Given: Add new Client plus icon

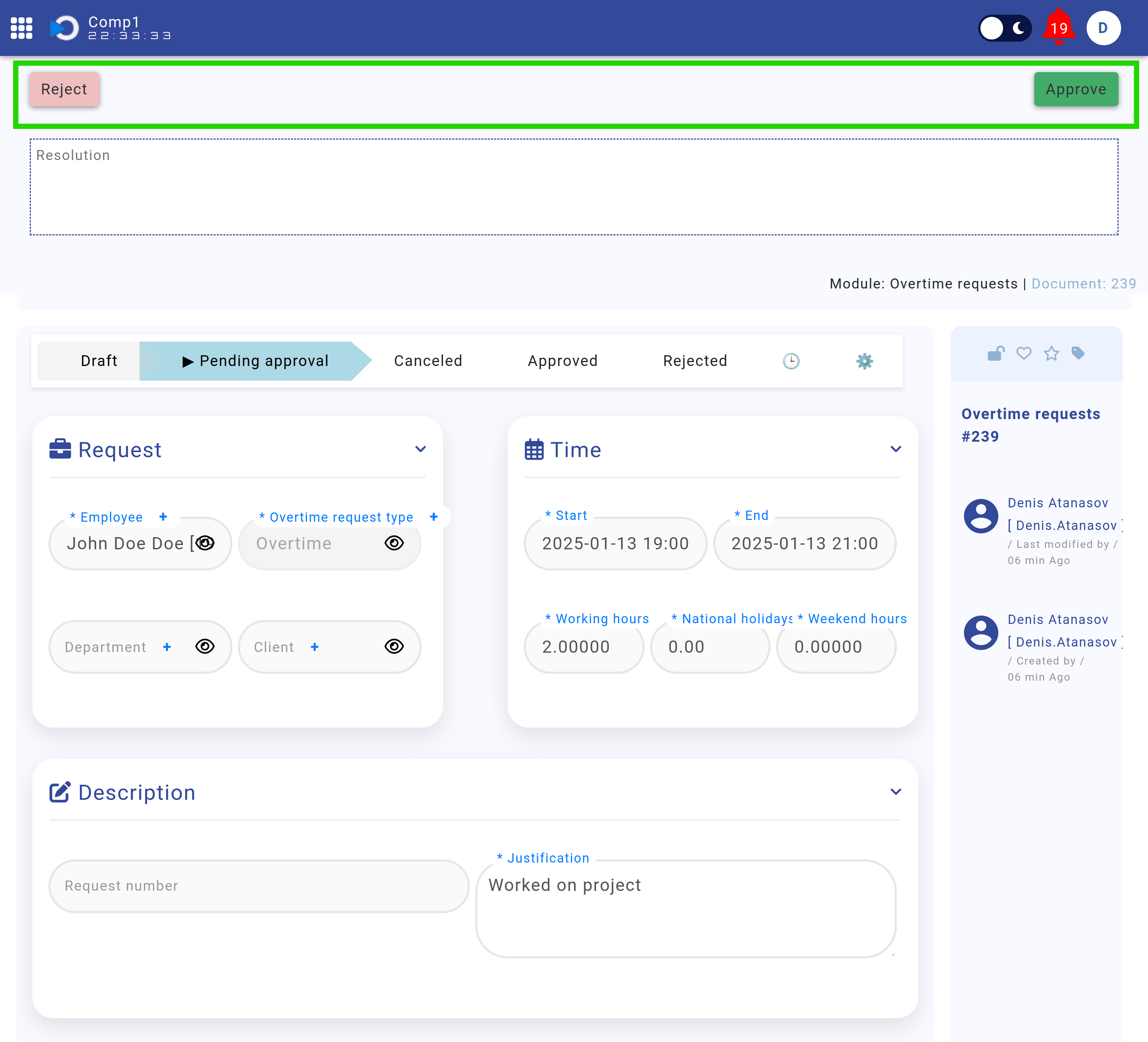Looking at the screenshot, I should point(314,647).
